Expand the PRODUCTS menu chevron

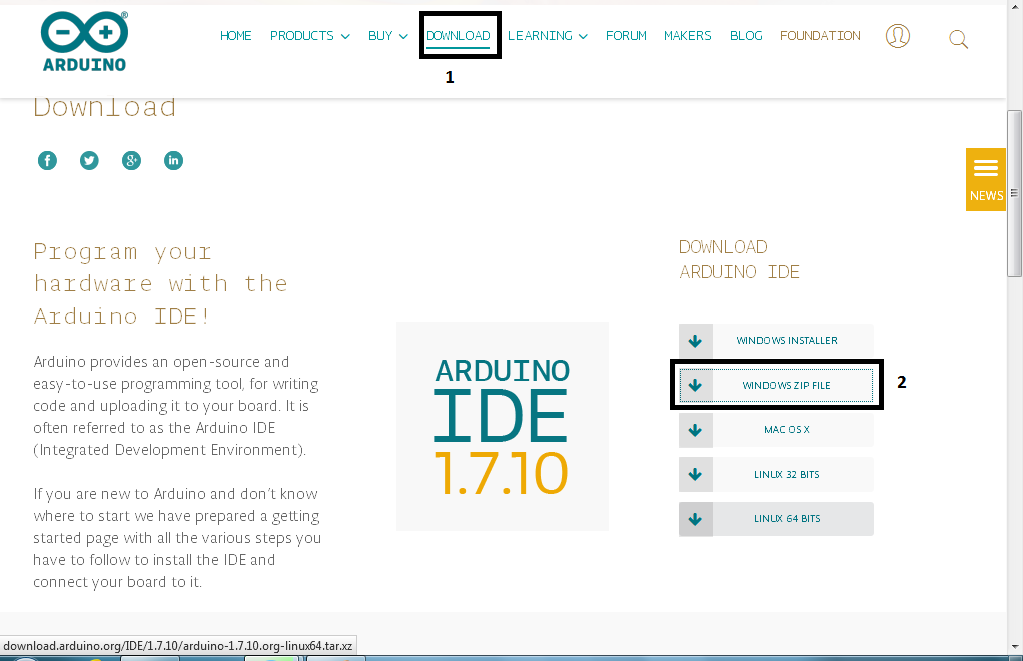pyautogui.click(x=345, y=37)
